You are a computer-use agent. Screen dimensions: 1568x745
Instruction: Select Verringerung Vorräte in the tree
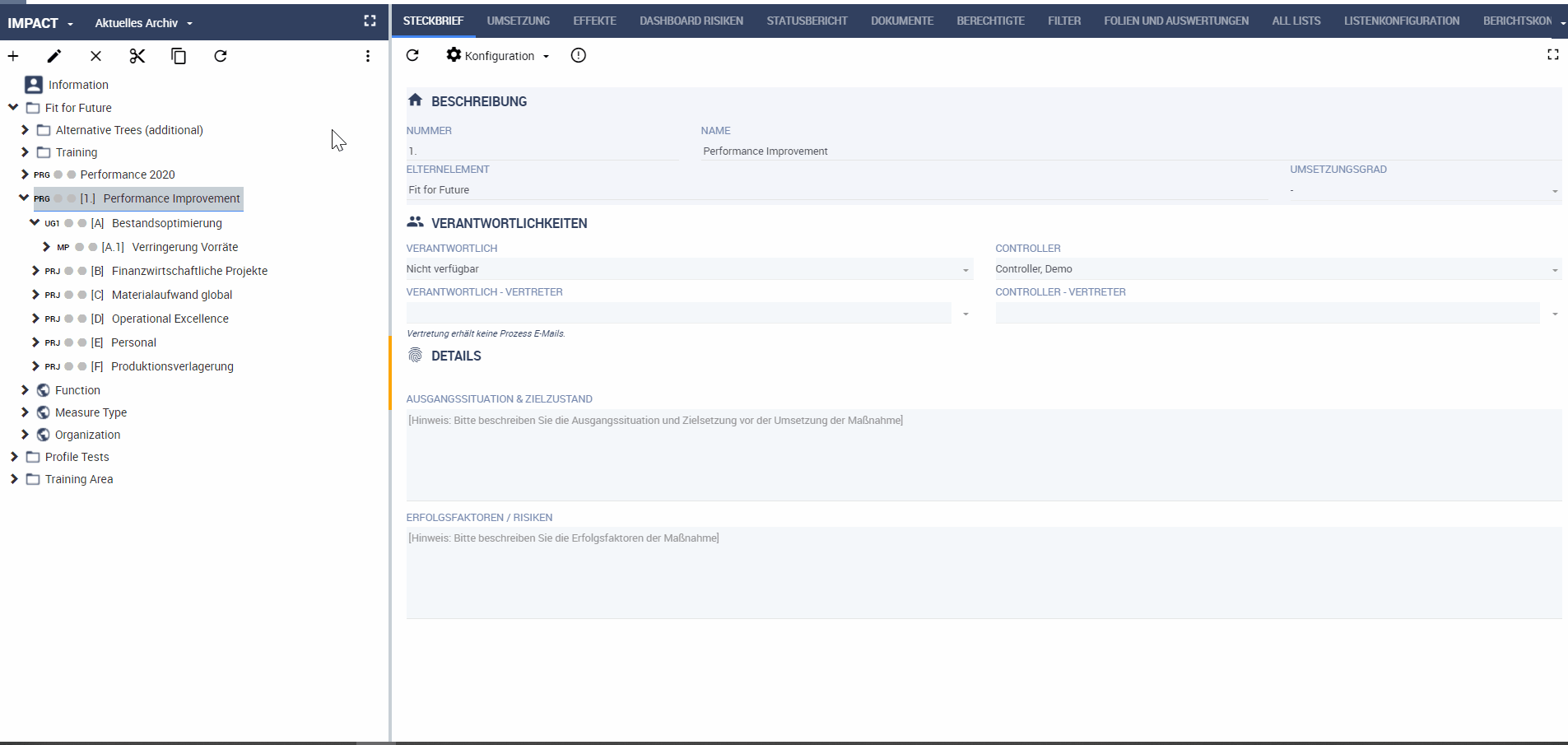pos(185,247)
